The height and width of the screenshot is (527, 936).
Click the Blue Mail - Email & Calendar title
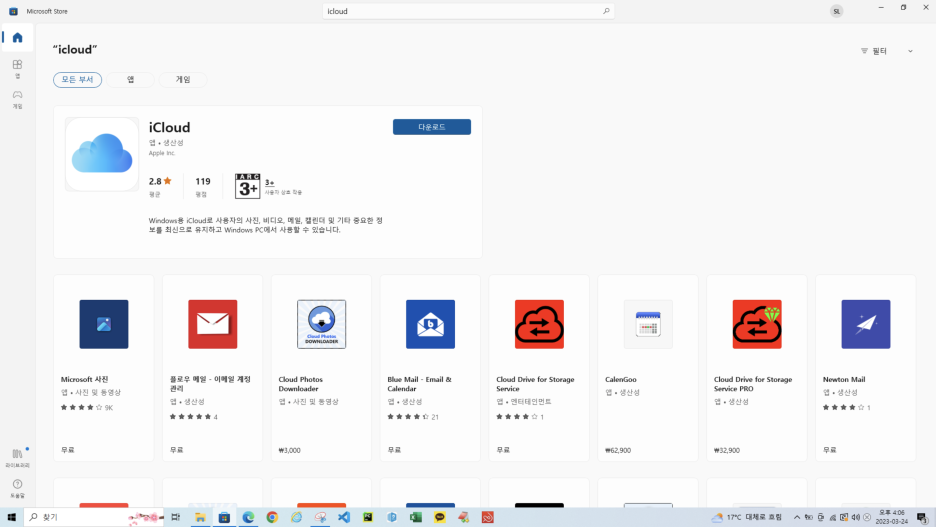coord(420,384)
